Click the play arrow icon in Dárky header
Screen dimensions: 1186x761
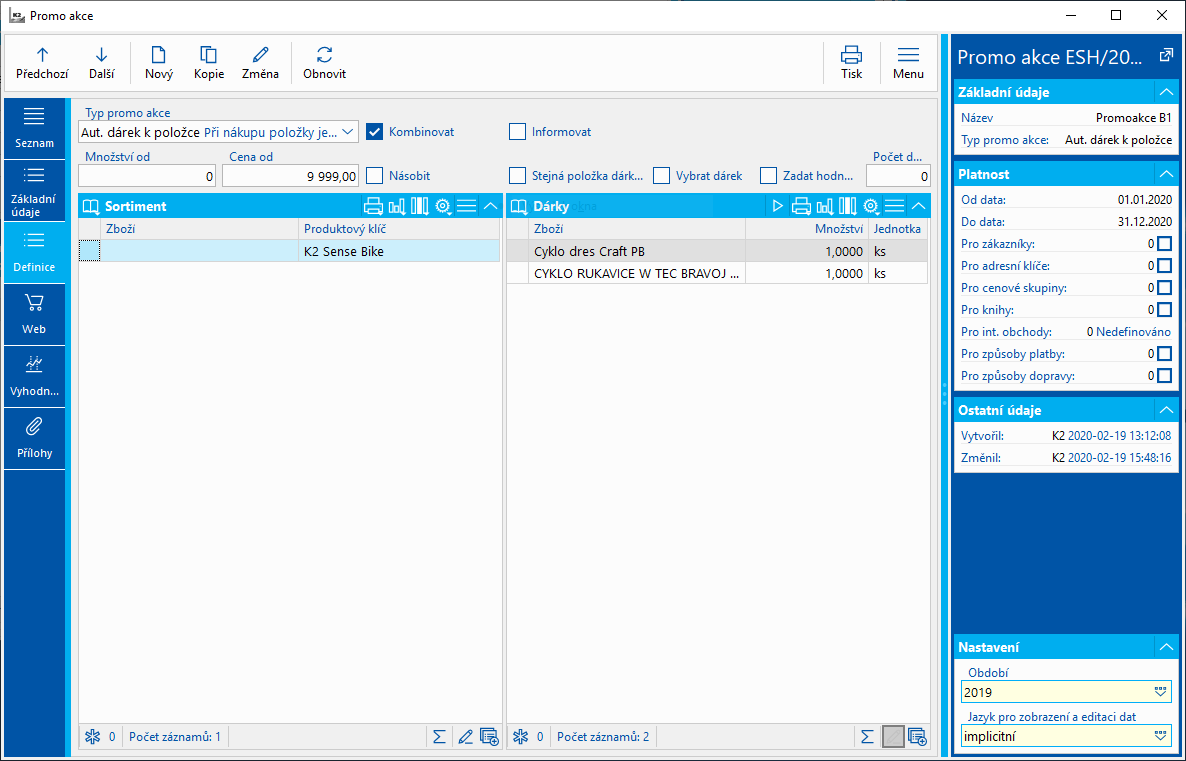click(x=778, y=206)
